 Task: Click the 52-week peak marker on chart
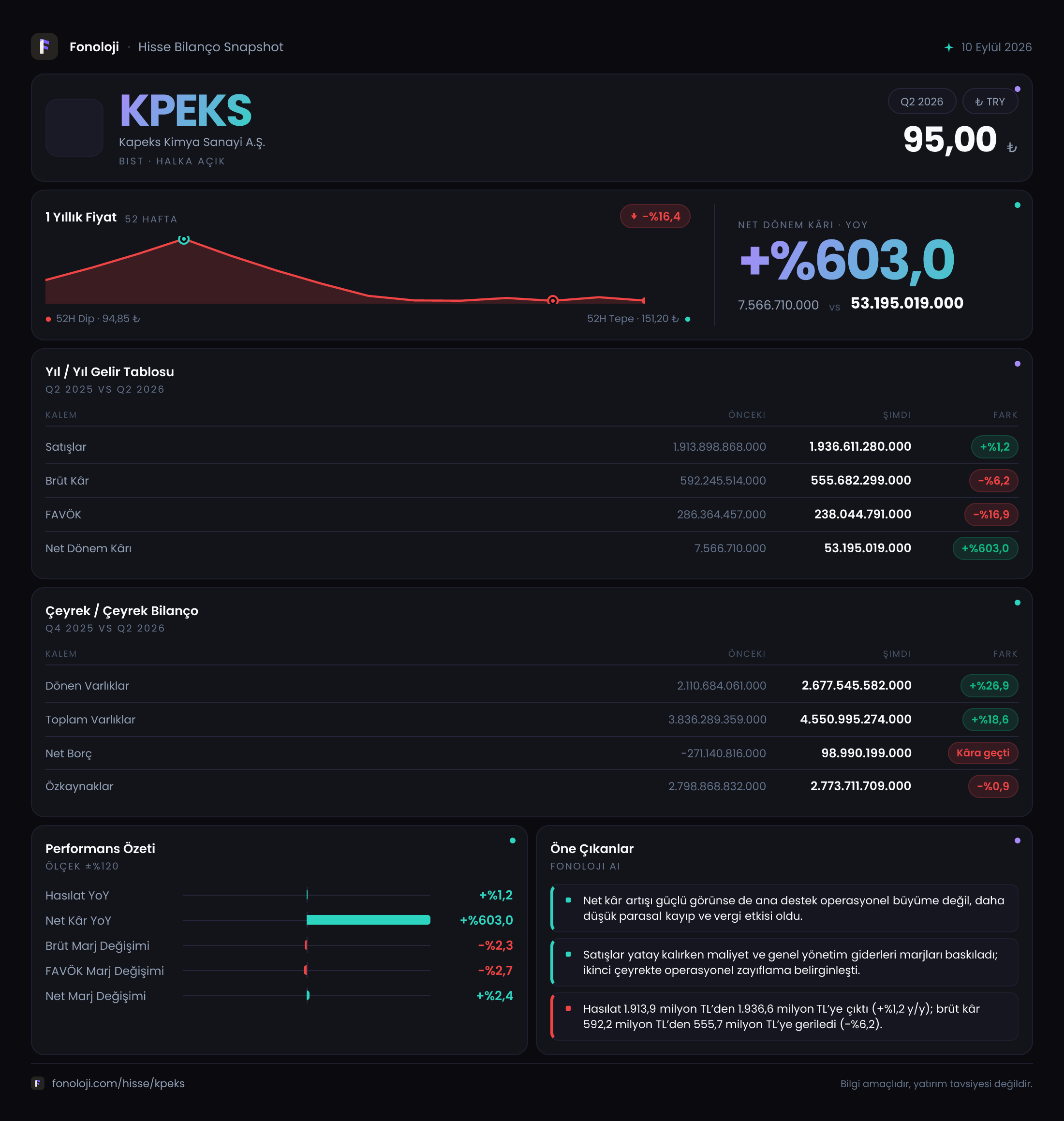[x=183, y=239]
